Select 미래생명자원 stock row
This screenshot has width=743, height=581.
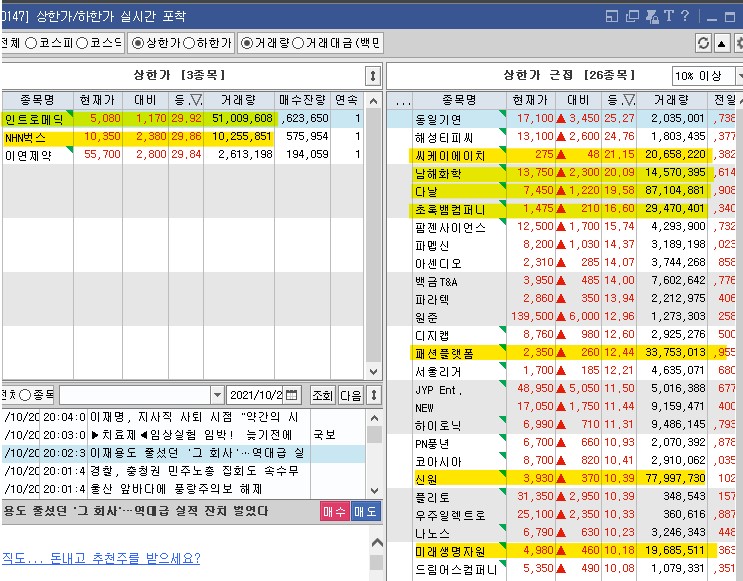point(564,551)
